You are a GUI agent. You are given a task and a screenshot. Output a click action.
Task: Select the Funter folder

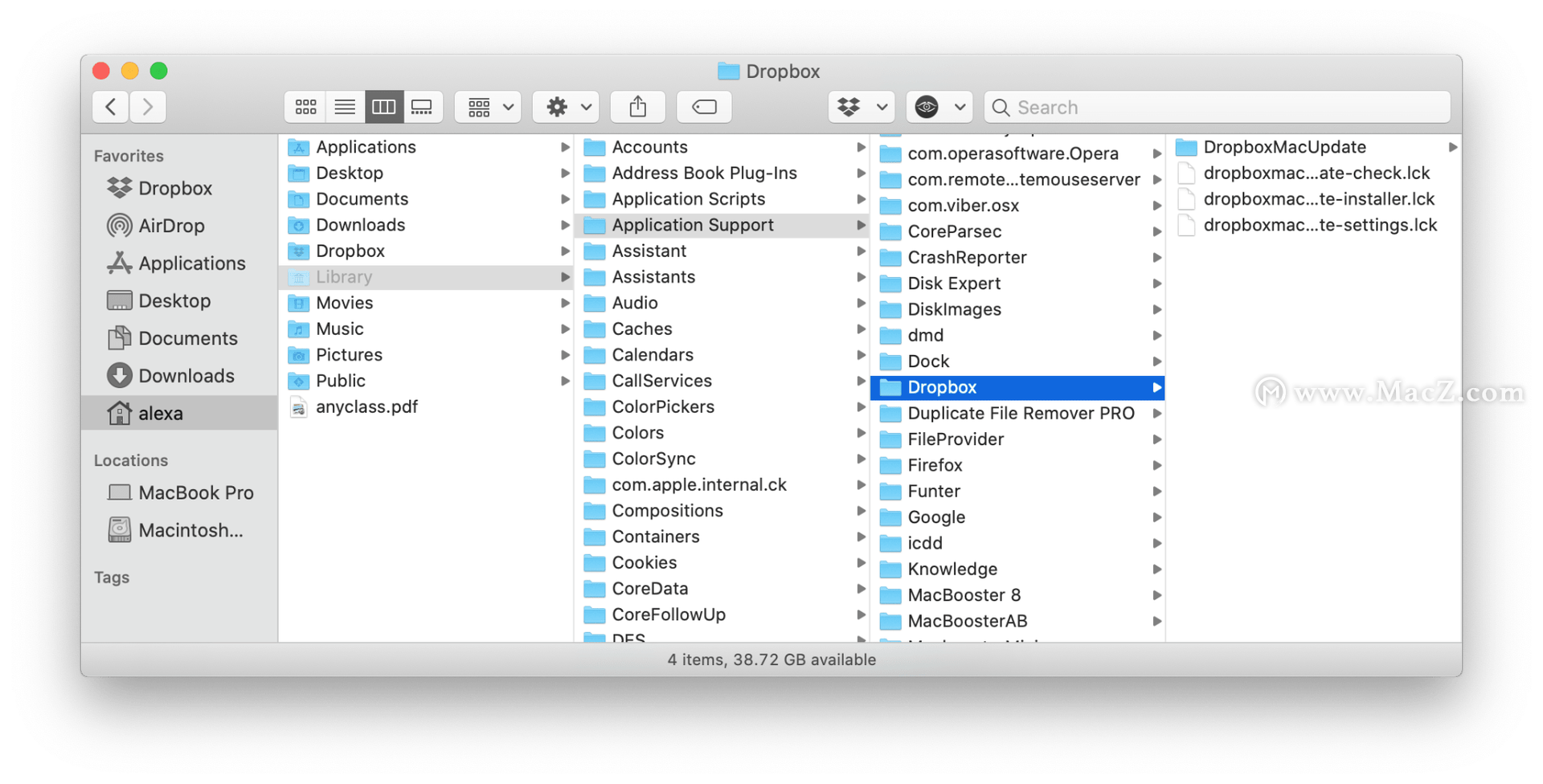click(x=1018, y=491)
